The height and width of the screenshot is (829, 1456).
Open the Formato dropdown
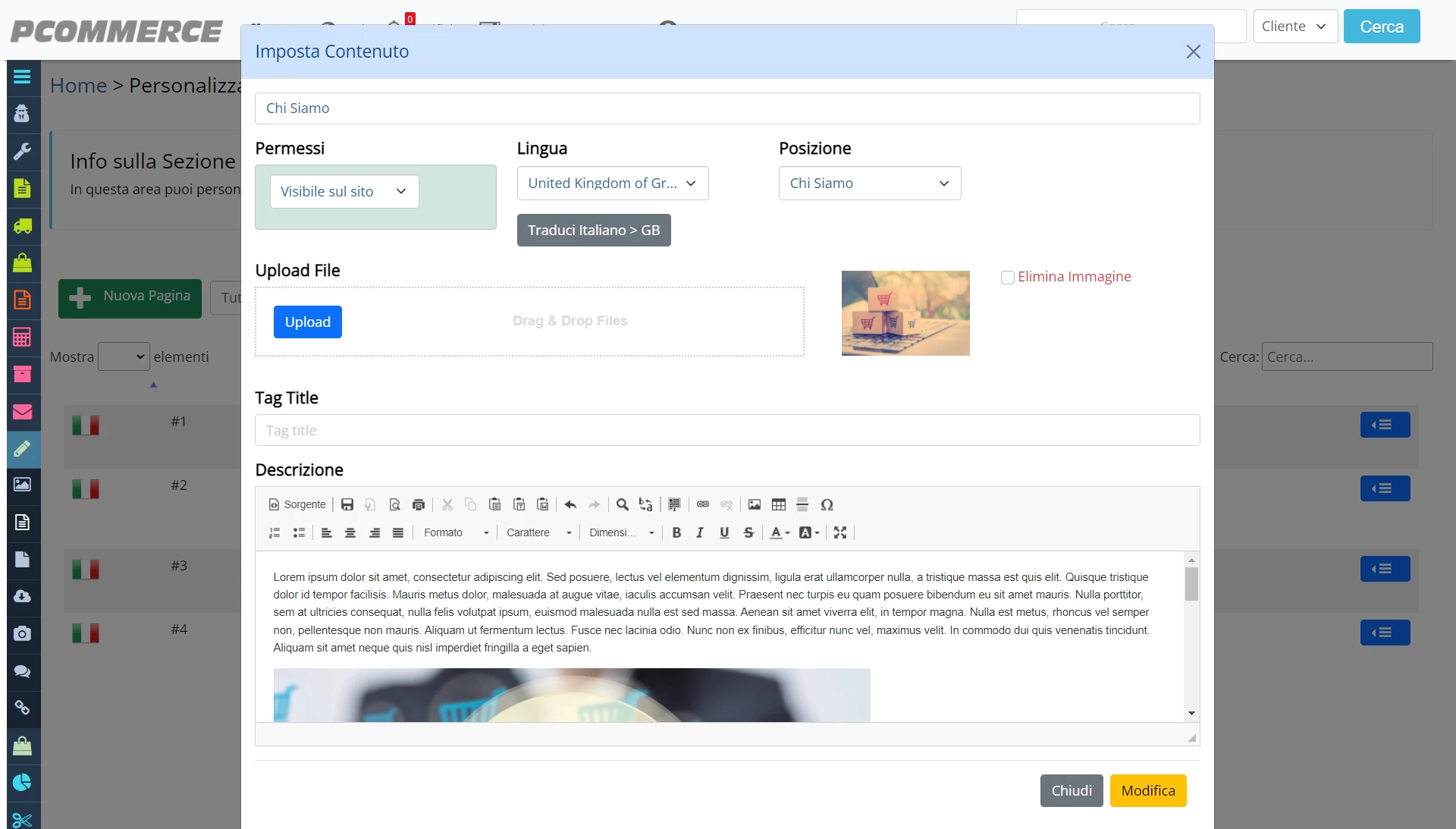(x=457, y=532)
